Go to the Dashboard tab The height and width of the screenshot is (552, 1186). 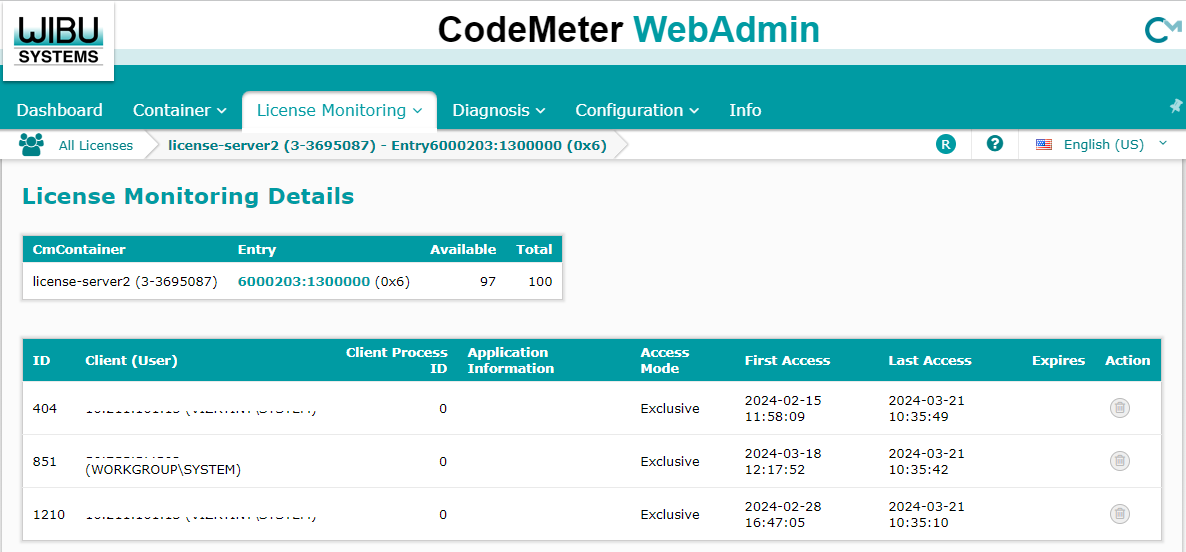60,110
